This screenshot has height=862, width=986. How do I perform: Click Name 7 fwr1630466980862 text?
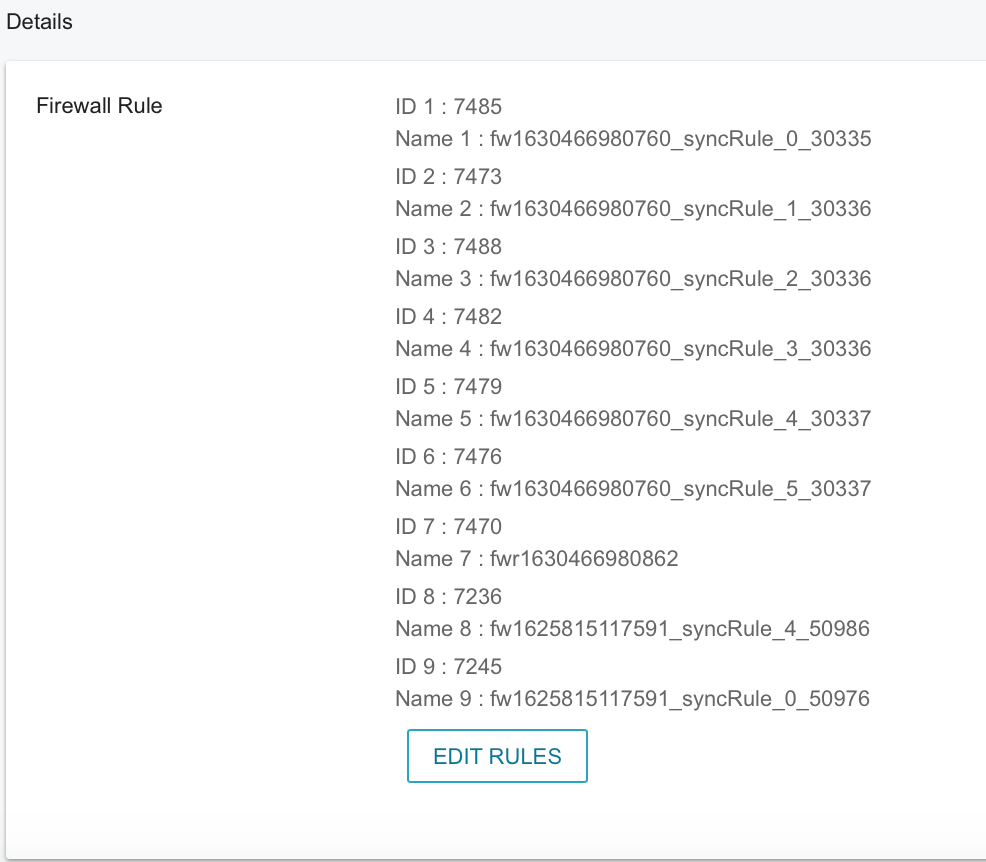point(536,559)
